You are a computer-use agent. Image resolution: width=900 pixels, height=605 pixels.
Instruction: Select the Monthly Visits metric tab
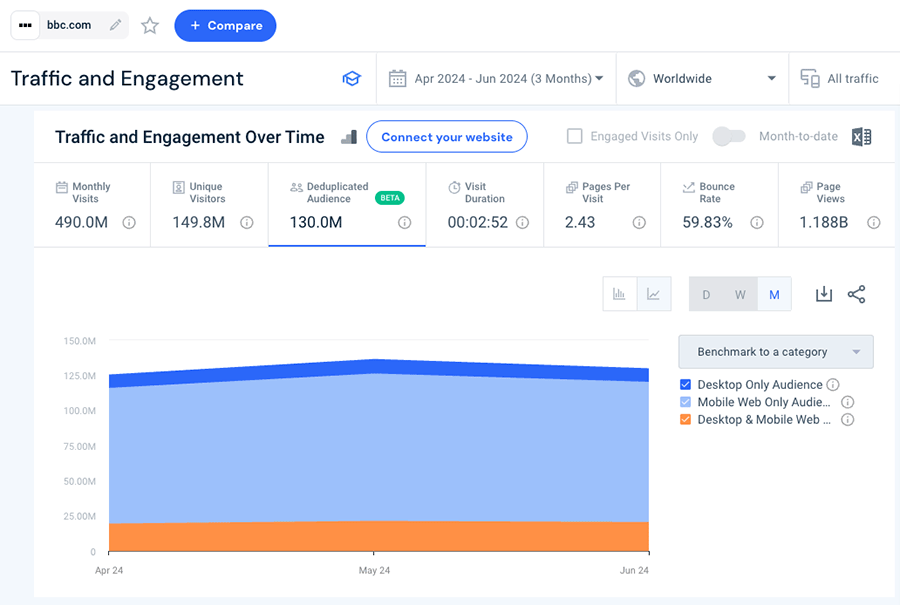pos(92,205)
